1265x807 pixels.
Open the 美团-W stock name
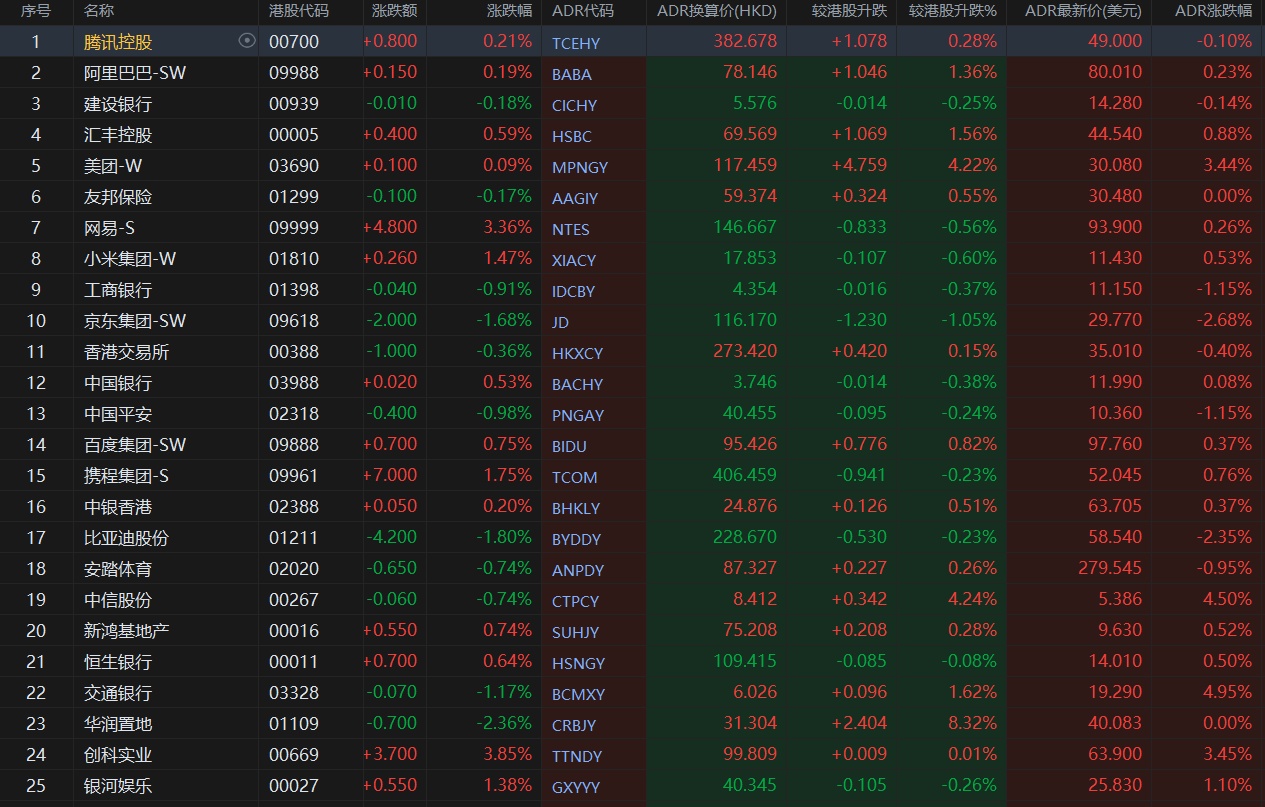point(113,166)
